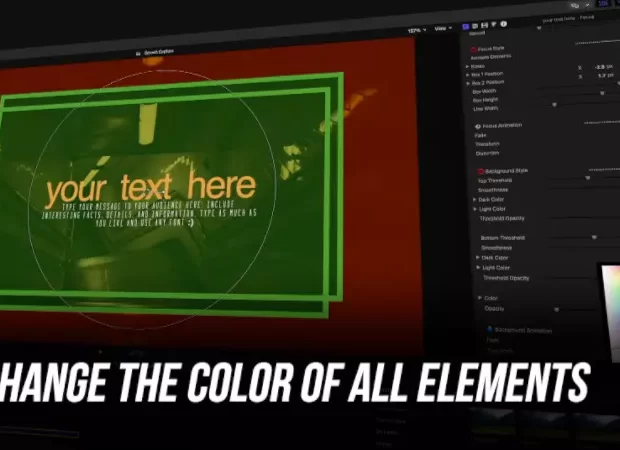
Task: Expand the Box 2 Position parameter
Action: pos(468,83)
